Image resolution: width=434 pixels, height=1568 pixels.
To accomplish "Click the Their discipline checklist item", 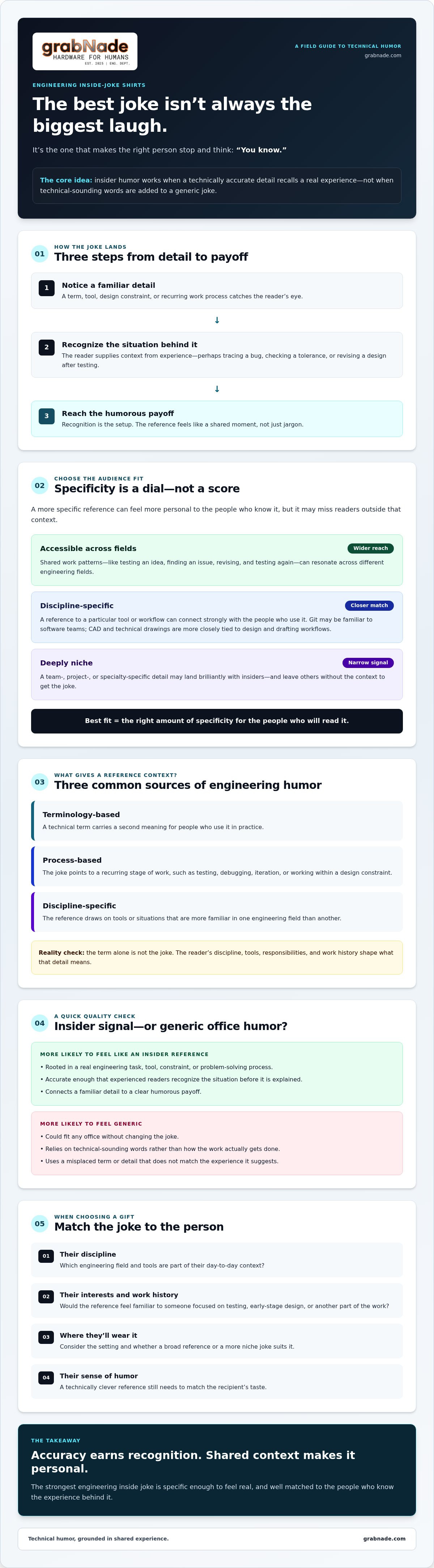I will point(217,1260).
